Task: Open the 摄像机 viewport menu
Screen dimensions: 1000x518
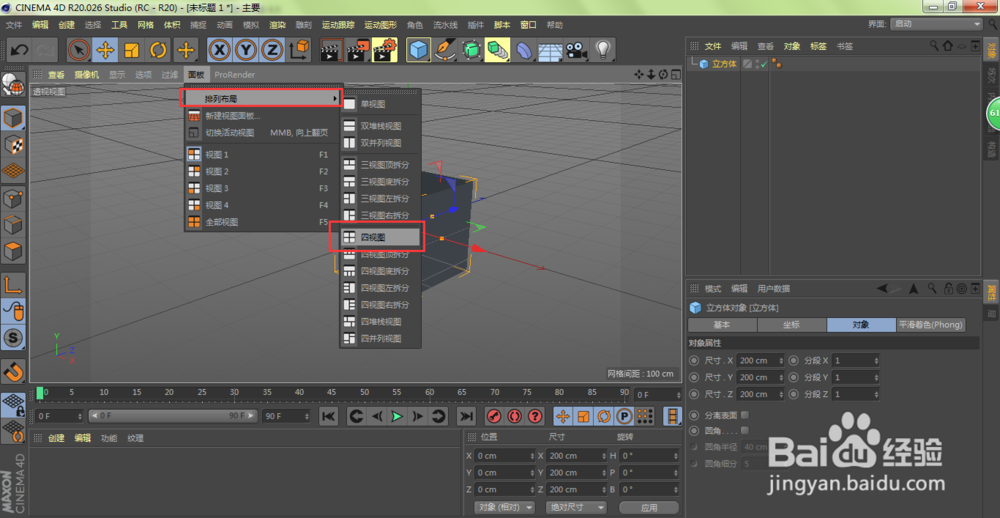Action: pos(86,75)
